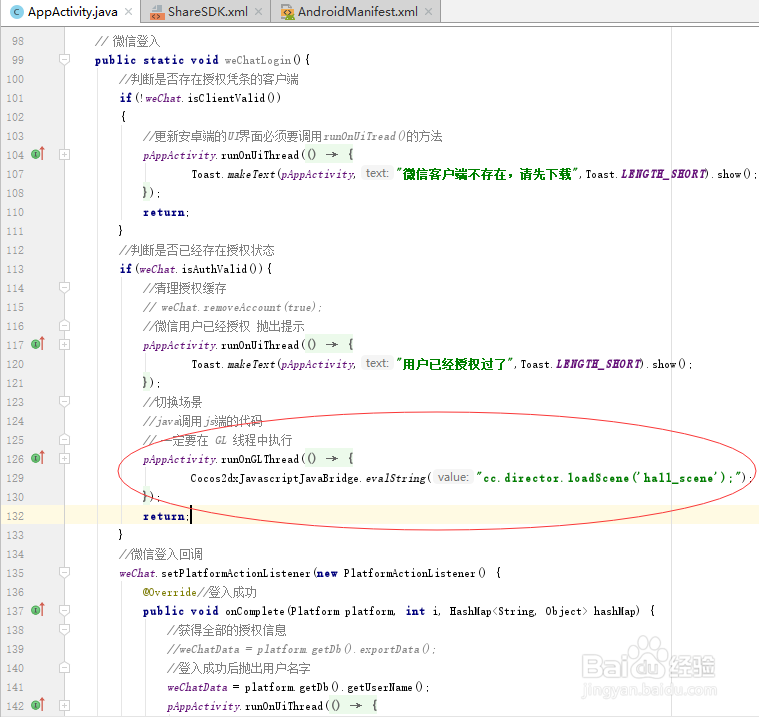This screenshot has width=759, height=717.
Task: Collapse the comment fold at line 138
Action: [64, 629]
